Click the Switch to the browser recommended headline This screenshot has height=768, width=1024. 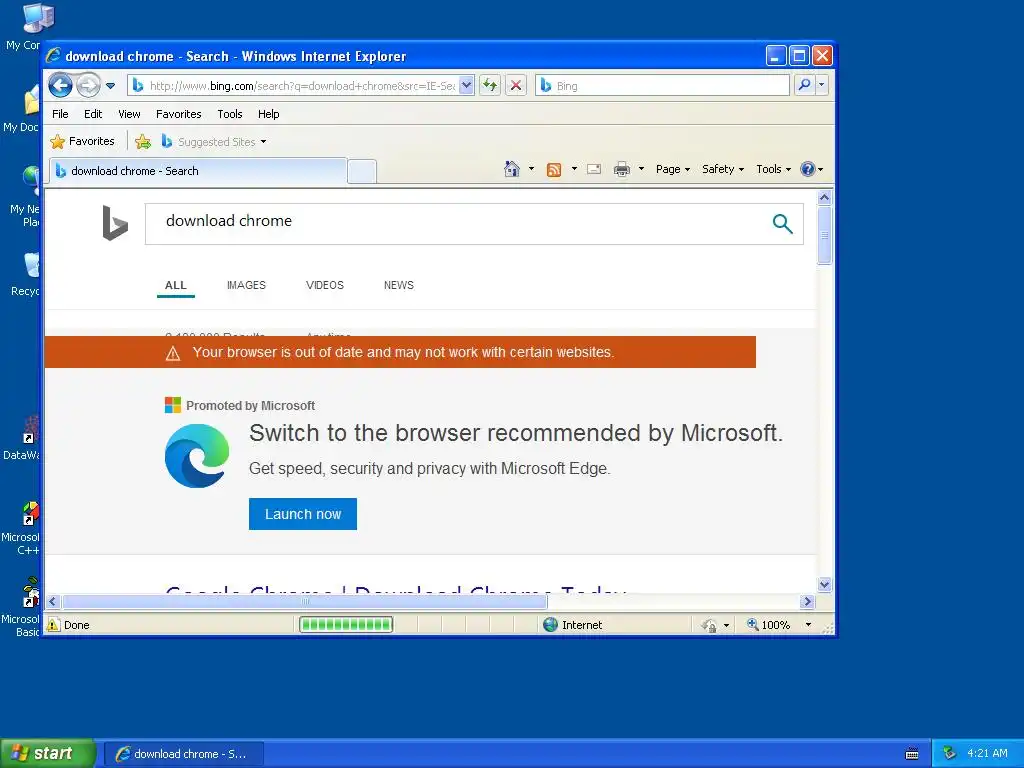(516, 433)
